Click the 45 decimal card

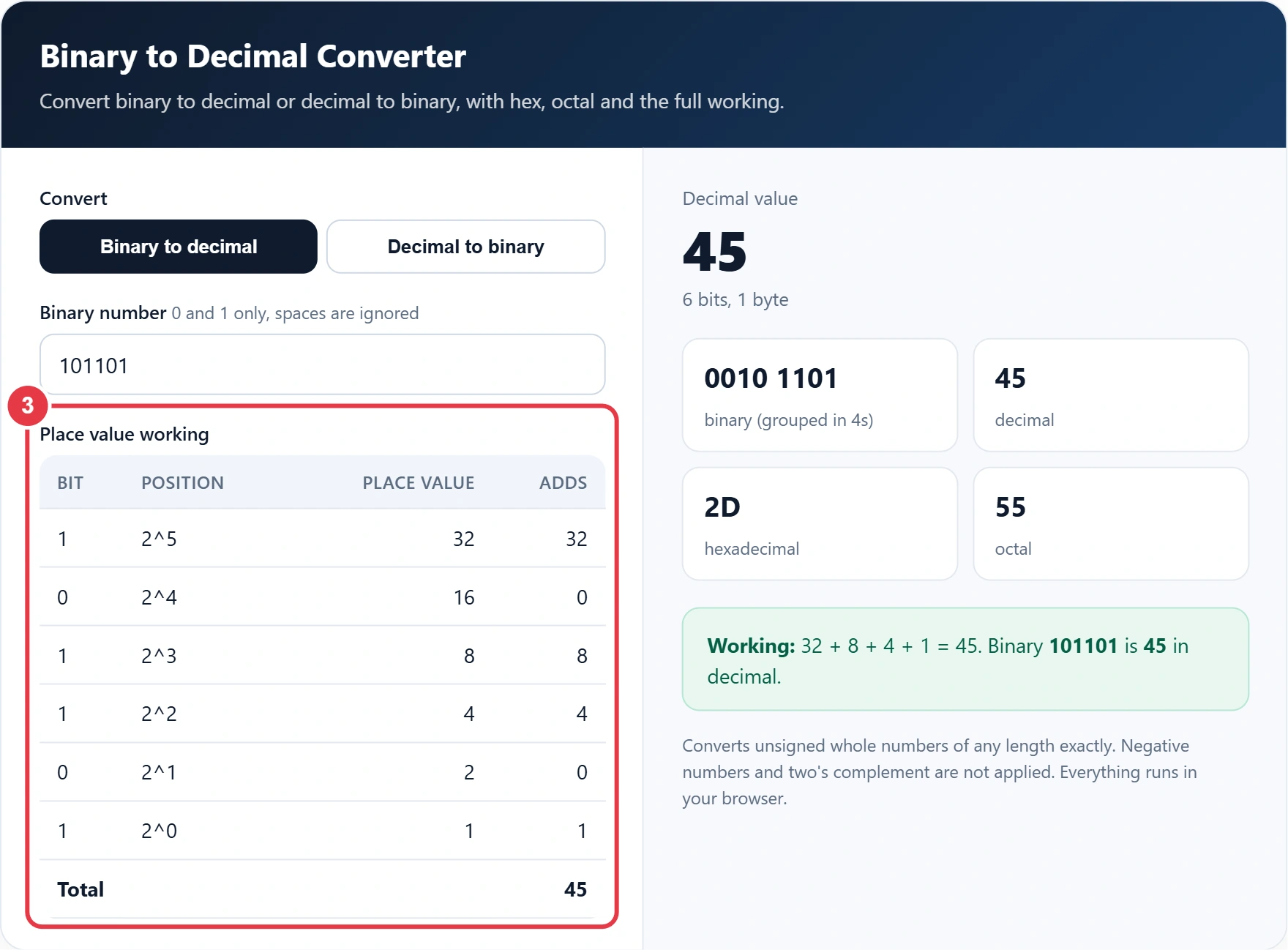pos(1111,395)
